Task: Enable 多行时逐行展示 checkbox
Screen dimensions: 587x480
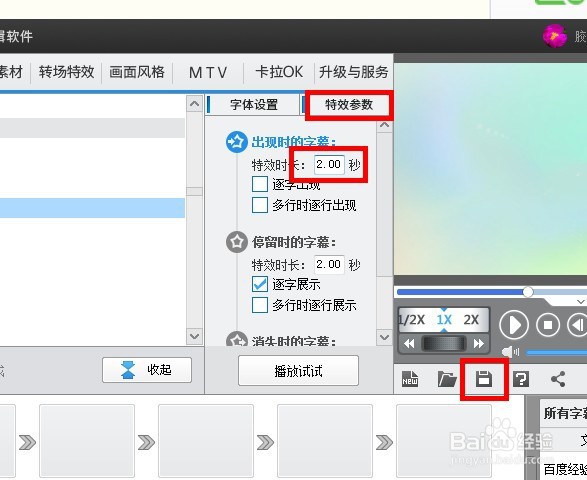Action: [x=260, y=305]
